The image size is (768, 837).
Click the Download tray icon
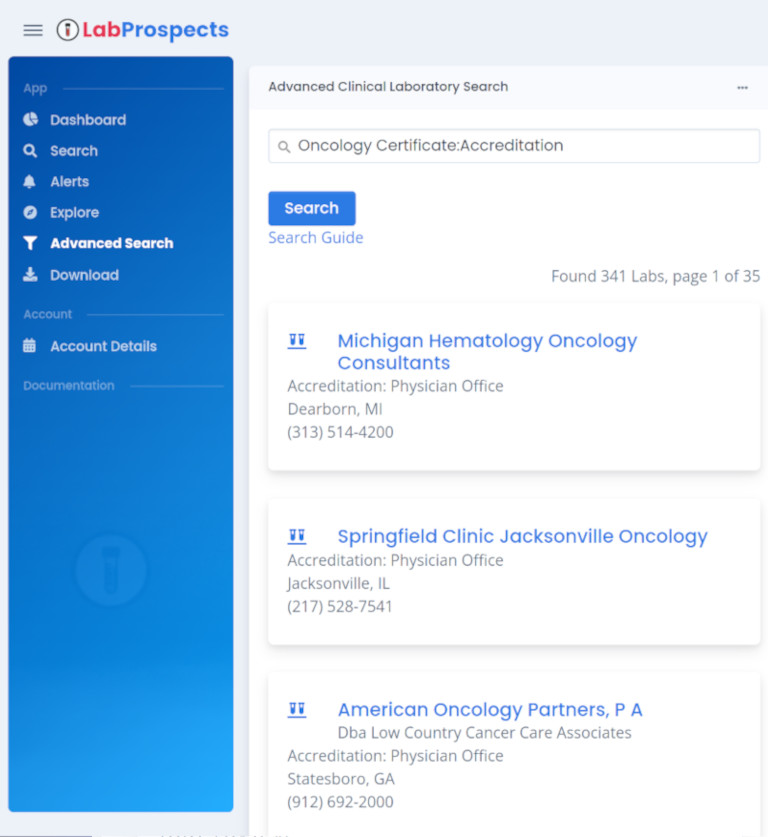pyautogui.click(x=30, y=274)
